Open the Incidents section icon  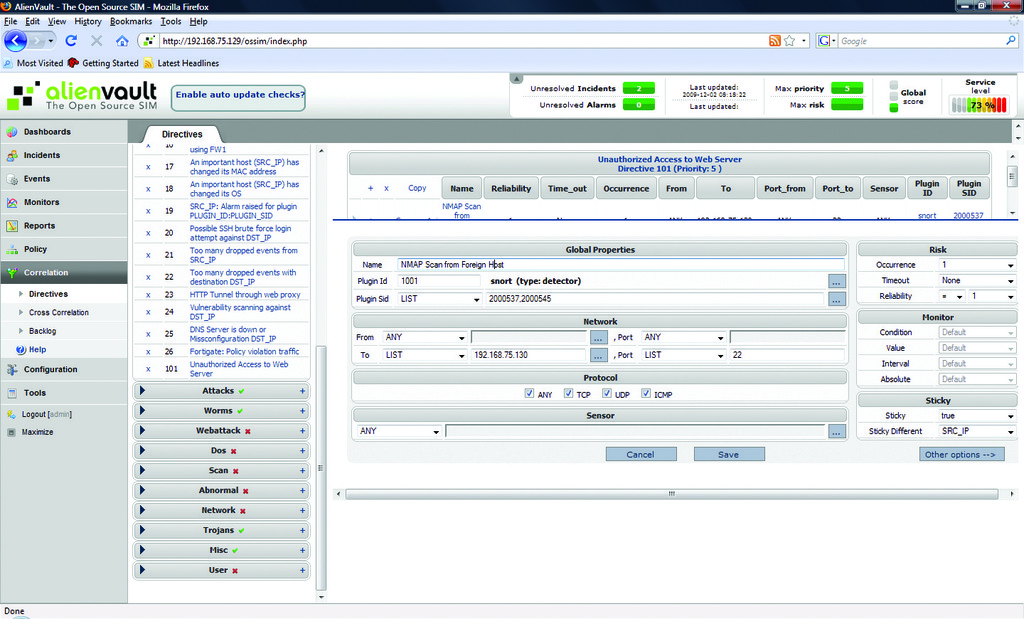click(12, 156)
